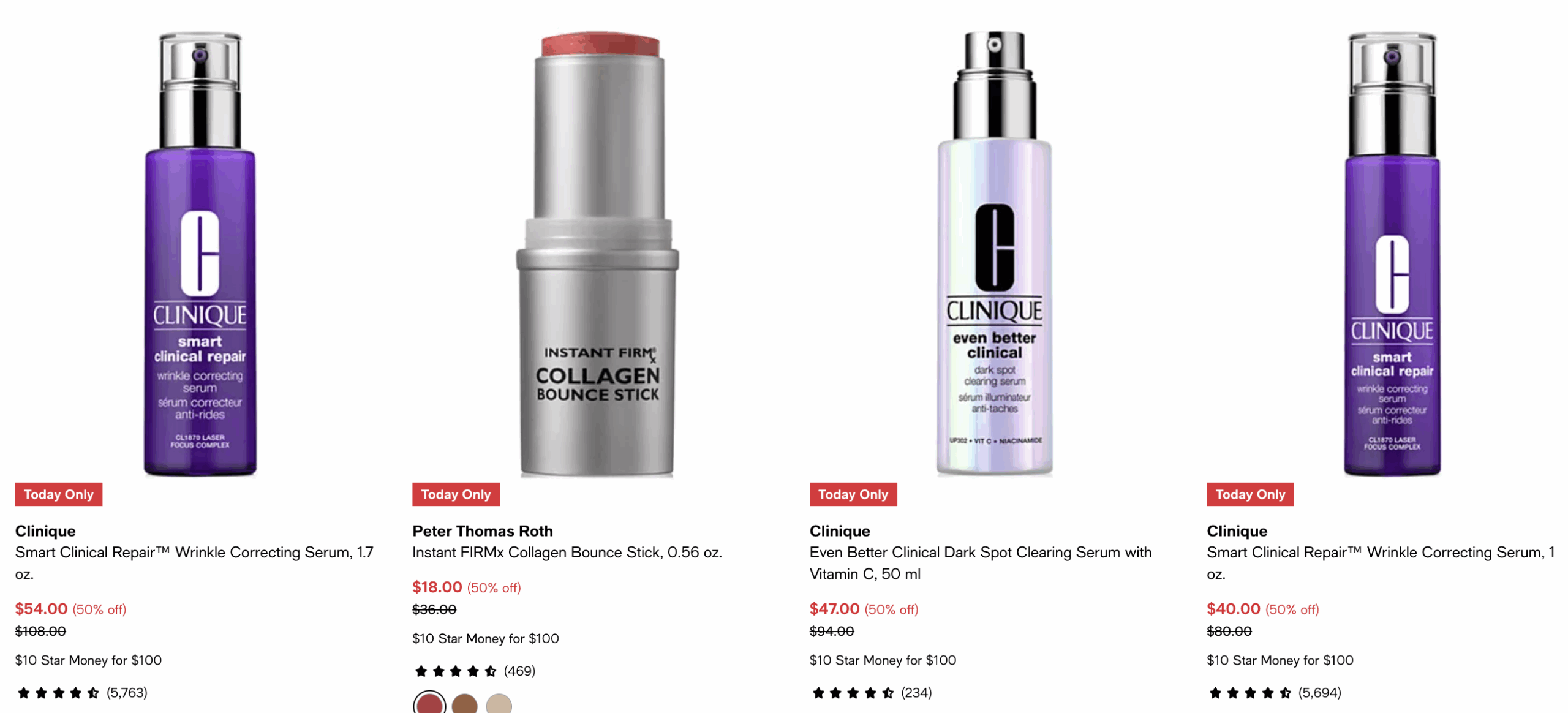Select the red shade swatch
The height and width of the screenshot is (713, 1568).
pyautogui.click(x=429, y=703)
